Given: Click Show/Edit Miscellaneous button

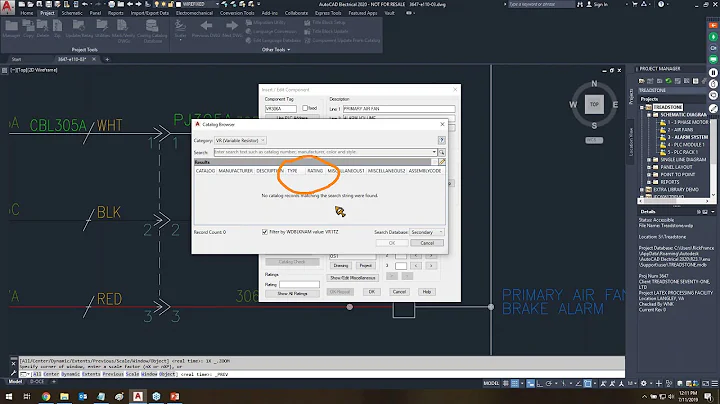Looking at the screenshot, I should pos(353,278).
